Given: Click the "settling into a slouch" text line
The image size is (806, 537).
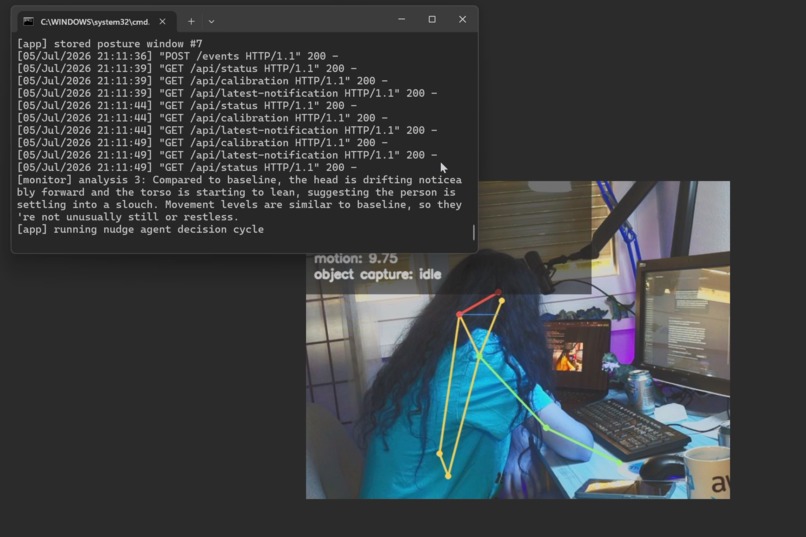Looking at the screenshot, I should (239, 205).
